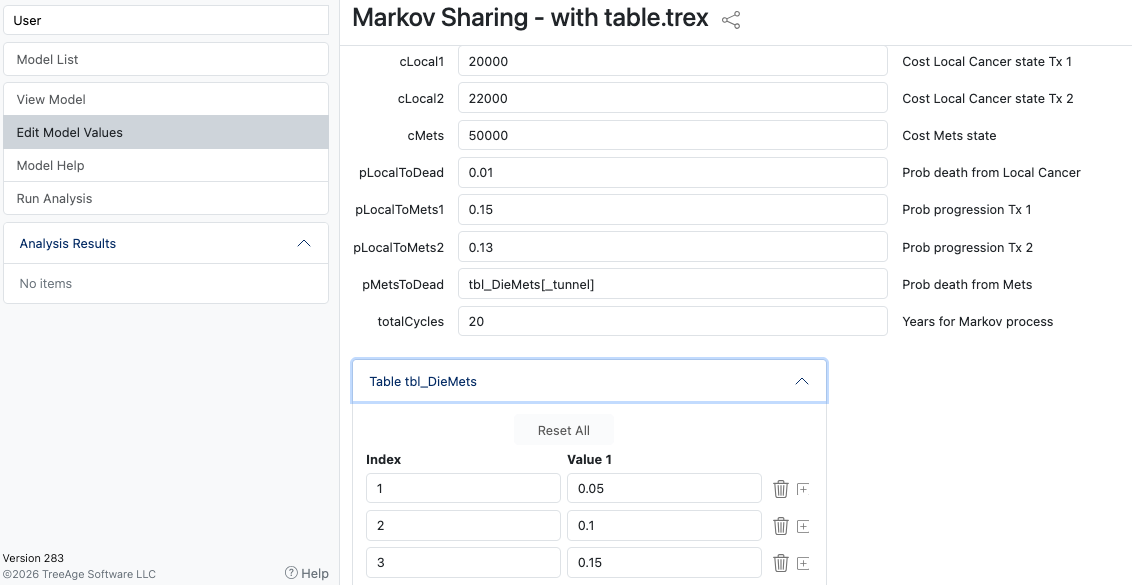Edit Value 1 field containing 0.15
This screenshot has width=1132, height=585.
pos(664,563)
